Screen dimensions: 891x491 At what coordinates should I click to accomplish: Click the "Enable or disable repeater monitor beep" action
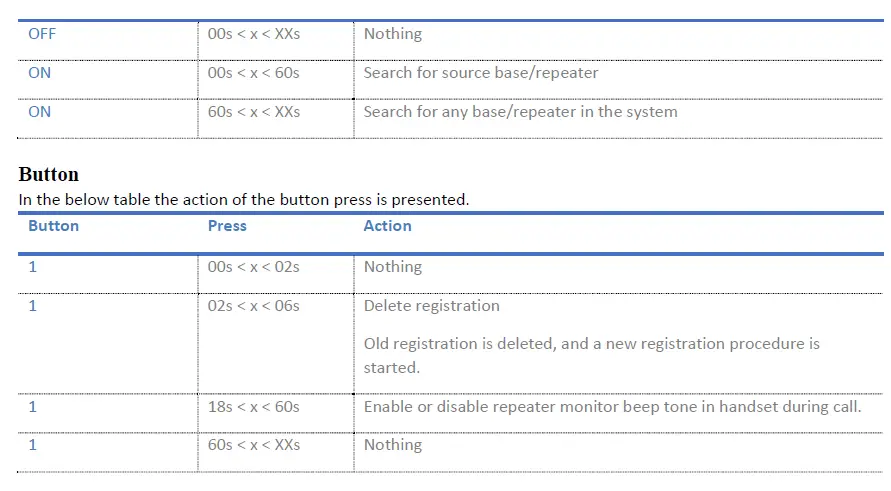[x=612, y=407]
